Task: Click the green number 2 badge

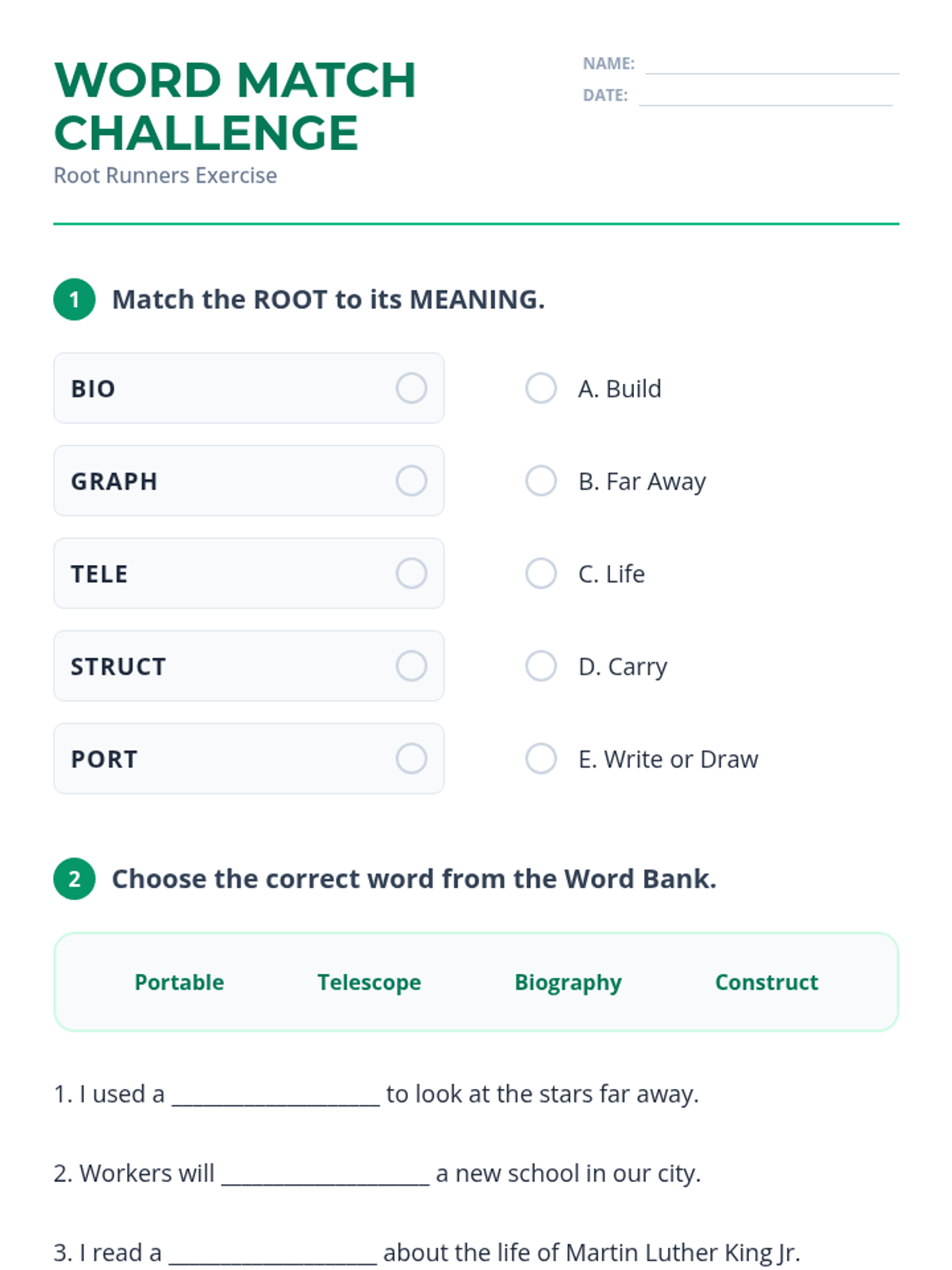Action: pyautogui.click(x=75, y=879)
